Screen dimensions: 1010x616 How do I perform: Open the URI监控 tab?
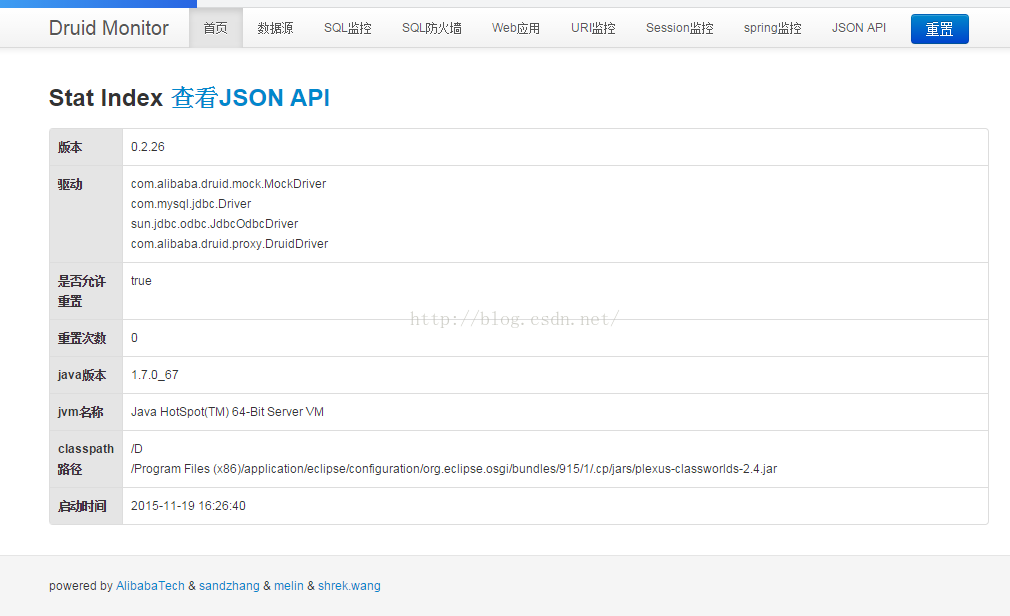click(x=593, y=28)
